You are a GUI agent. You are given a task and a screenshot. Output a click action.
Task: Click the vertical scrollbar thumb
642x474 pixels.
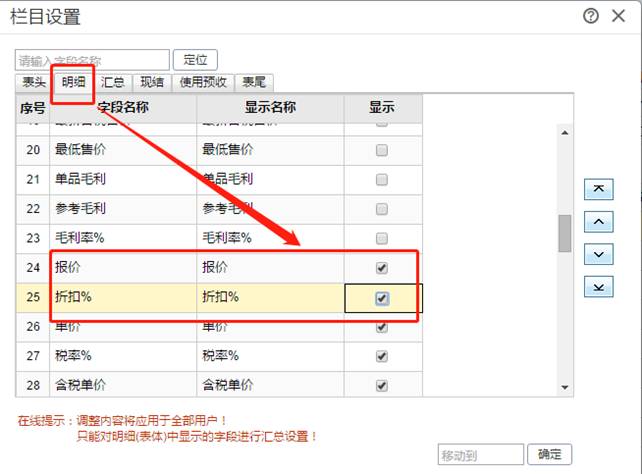pos(564,233)
